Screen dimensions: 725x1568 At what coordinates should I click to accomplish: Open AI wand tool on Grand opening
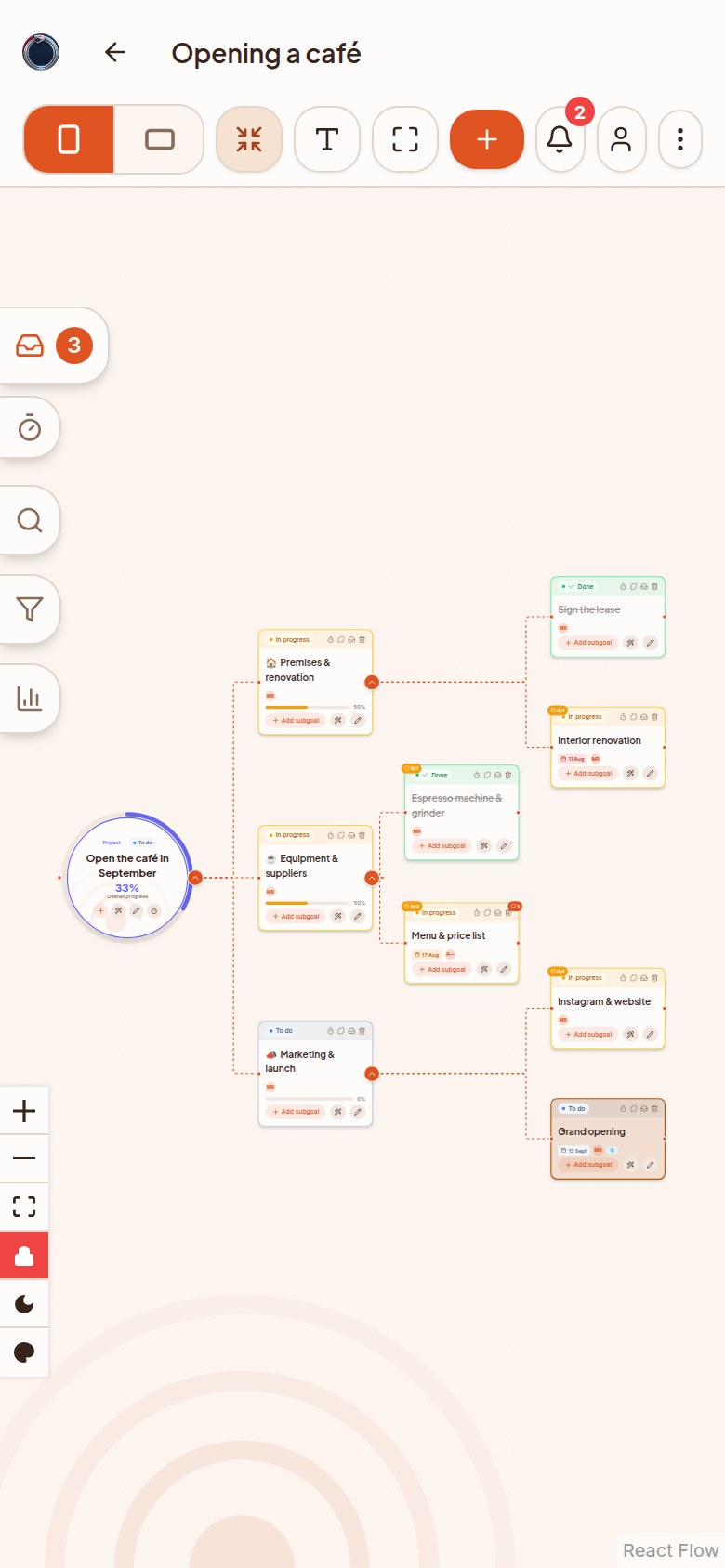(x=630, y=1165)
